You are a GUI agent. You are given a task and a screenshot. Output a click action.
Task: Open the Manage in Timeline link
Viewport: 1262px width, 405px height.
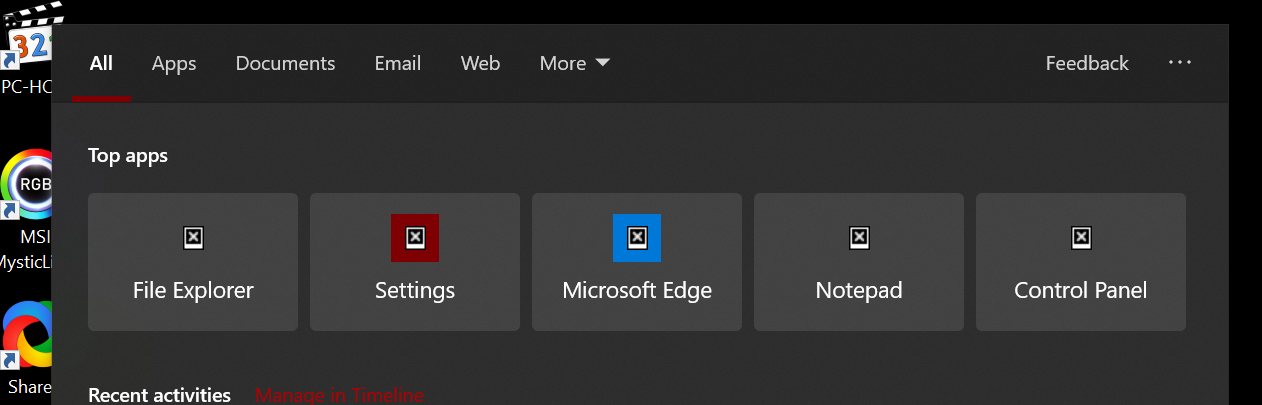[339, 395]
